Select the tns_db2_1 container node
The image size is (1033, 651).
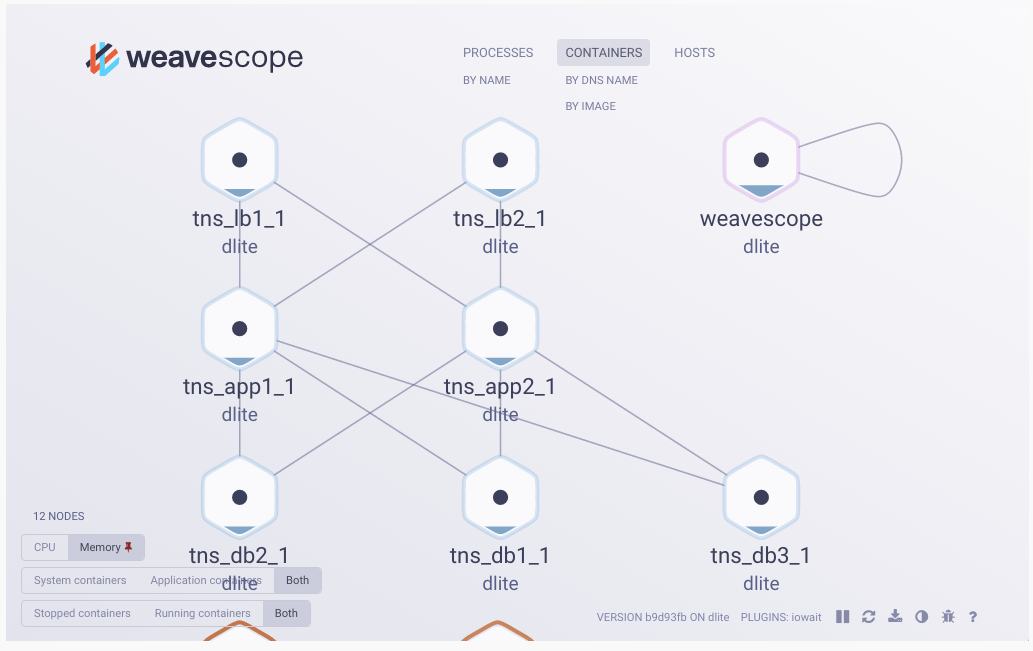pos(239,497)
